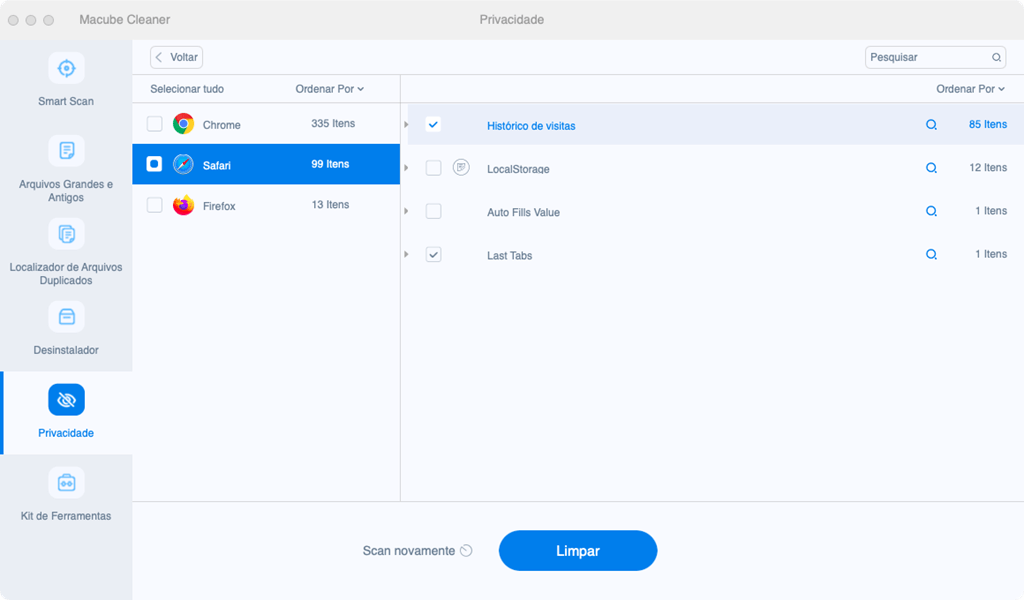Expand Auto Fills Value row arrow
This screenshot has width=1024, height=600.
[406, 211]
